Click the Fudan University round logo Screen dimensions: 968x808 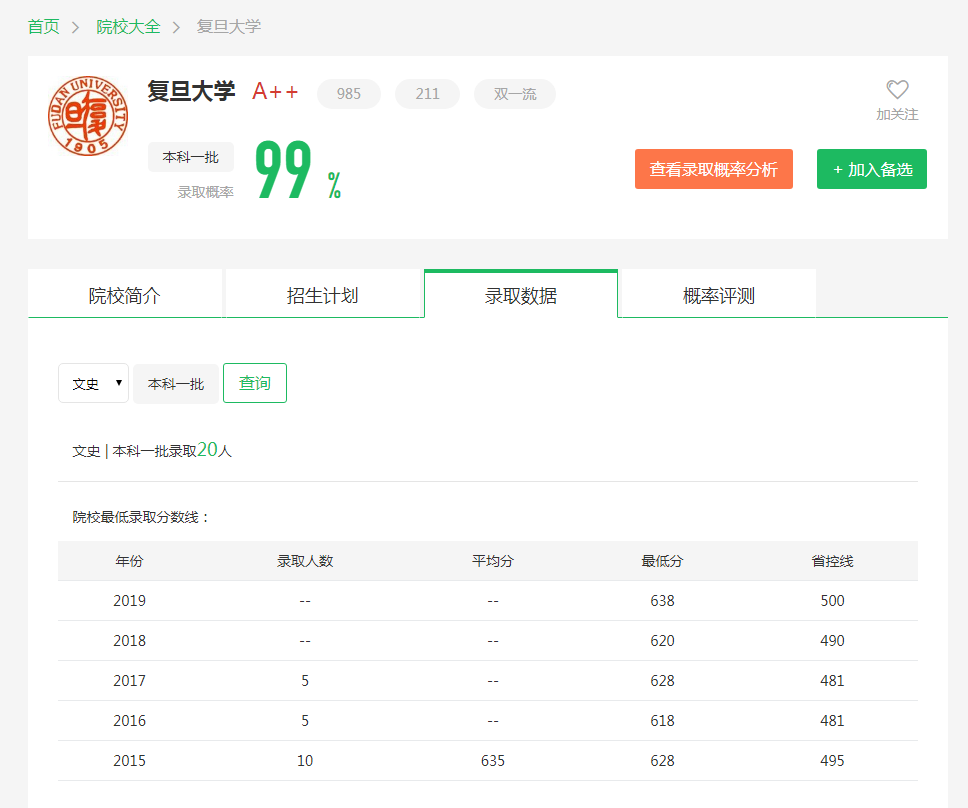click(x=88, y=116)
